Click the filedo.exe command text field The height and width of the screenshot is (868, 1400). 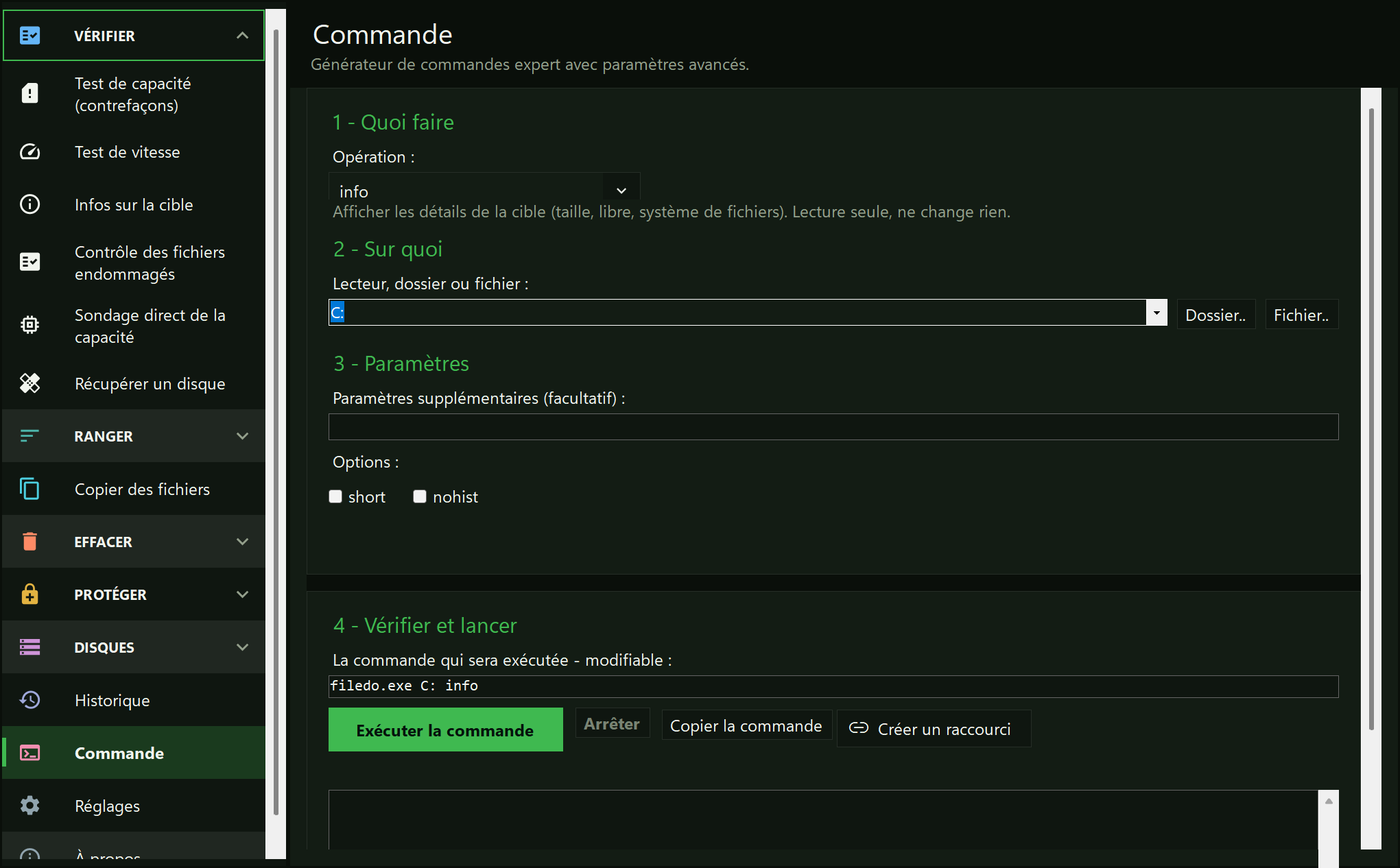(x=833, y=686)
